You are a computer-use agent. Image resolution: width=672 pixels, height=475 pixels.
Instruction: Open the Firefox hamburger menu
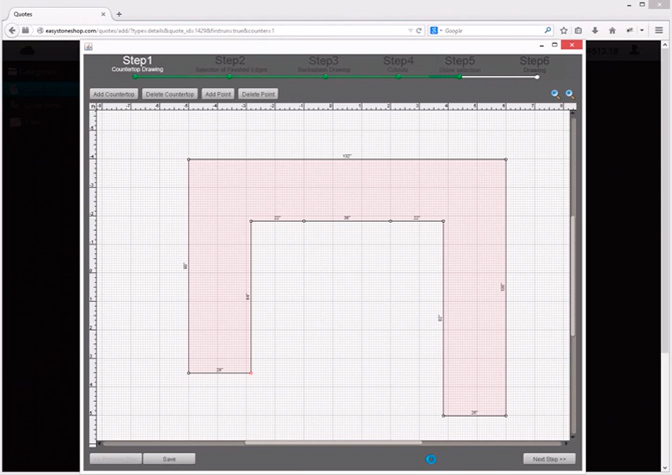pos(660,30)
